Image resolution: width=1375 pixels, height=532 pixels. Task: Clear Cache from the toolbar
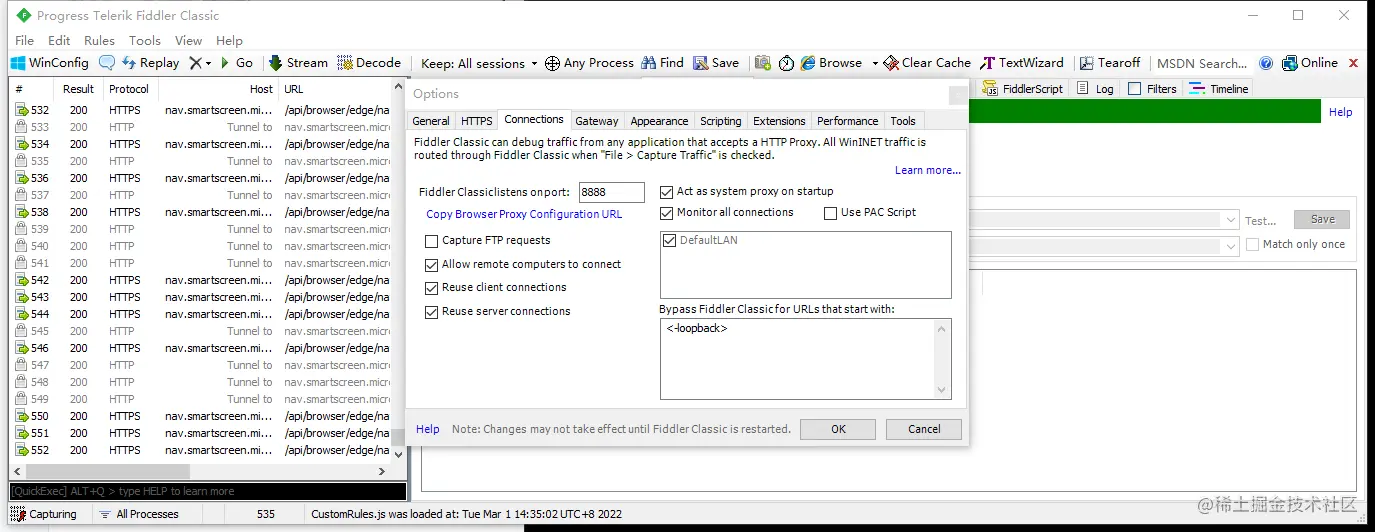click(x=928, y=62)
